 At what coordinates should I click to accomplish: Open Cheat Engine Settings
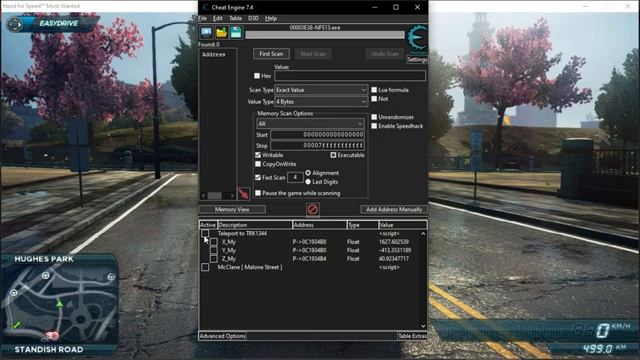click(417, 60)
